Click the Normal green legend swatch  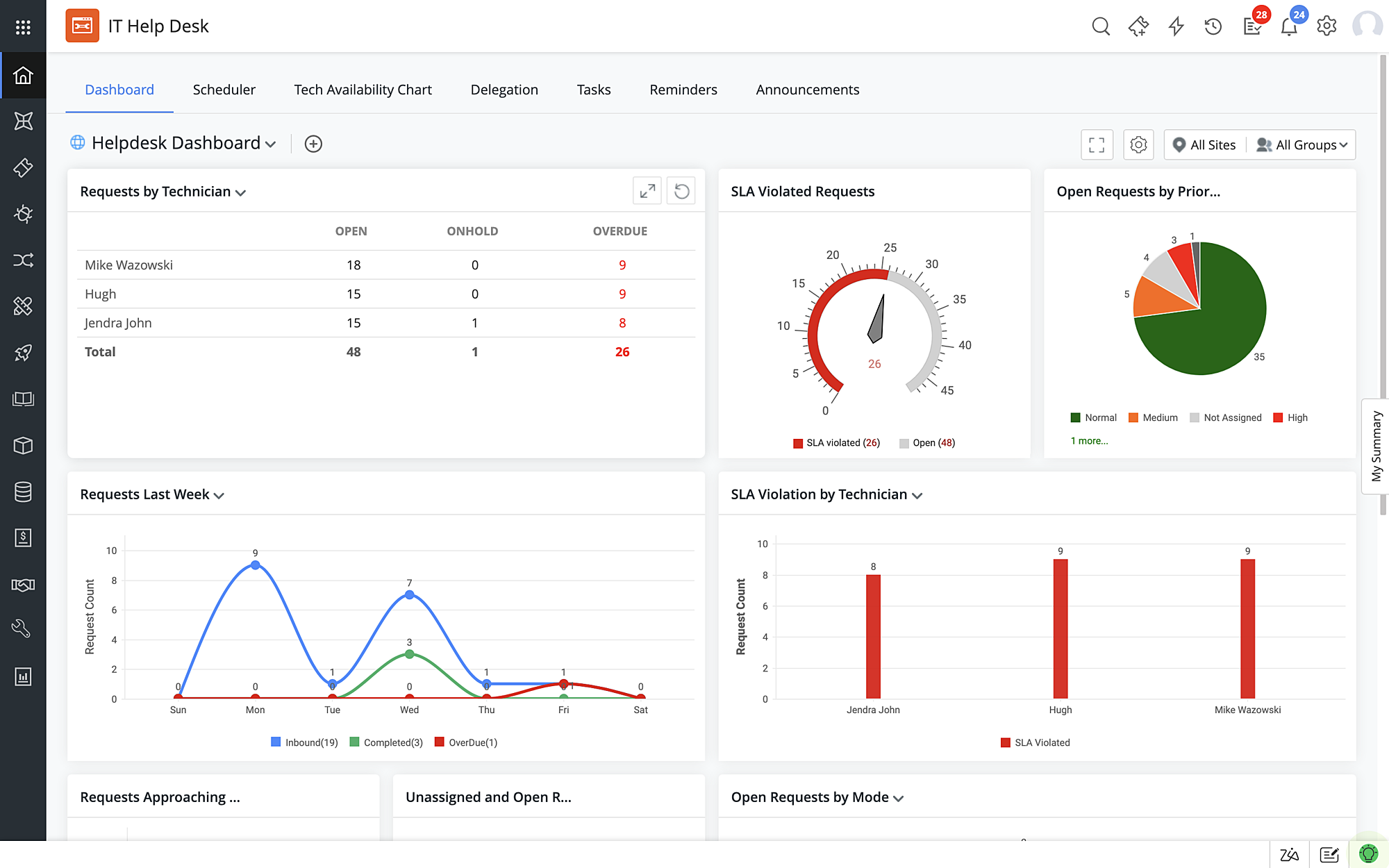1076,417
